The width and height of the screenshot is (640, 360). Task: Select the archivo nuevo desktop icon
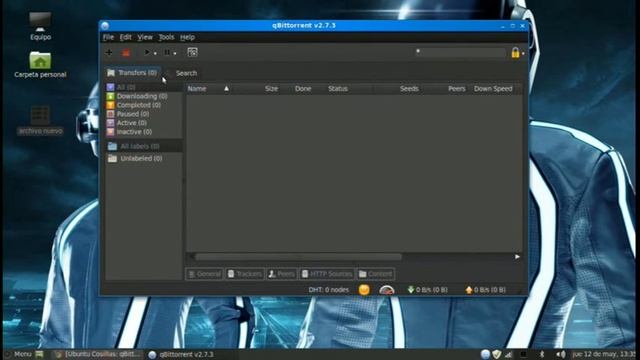pos(40,120)
